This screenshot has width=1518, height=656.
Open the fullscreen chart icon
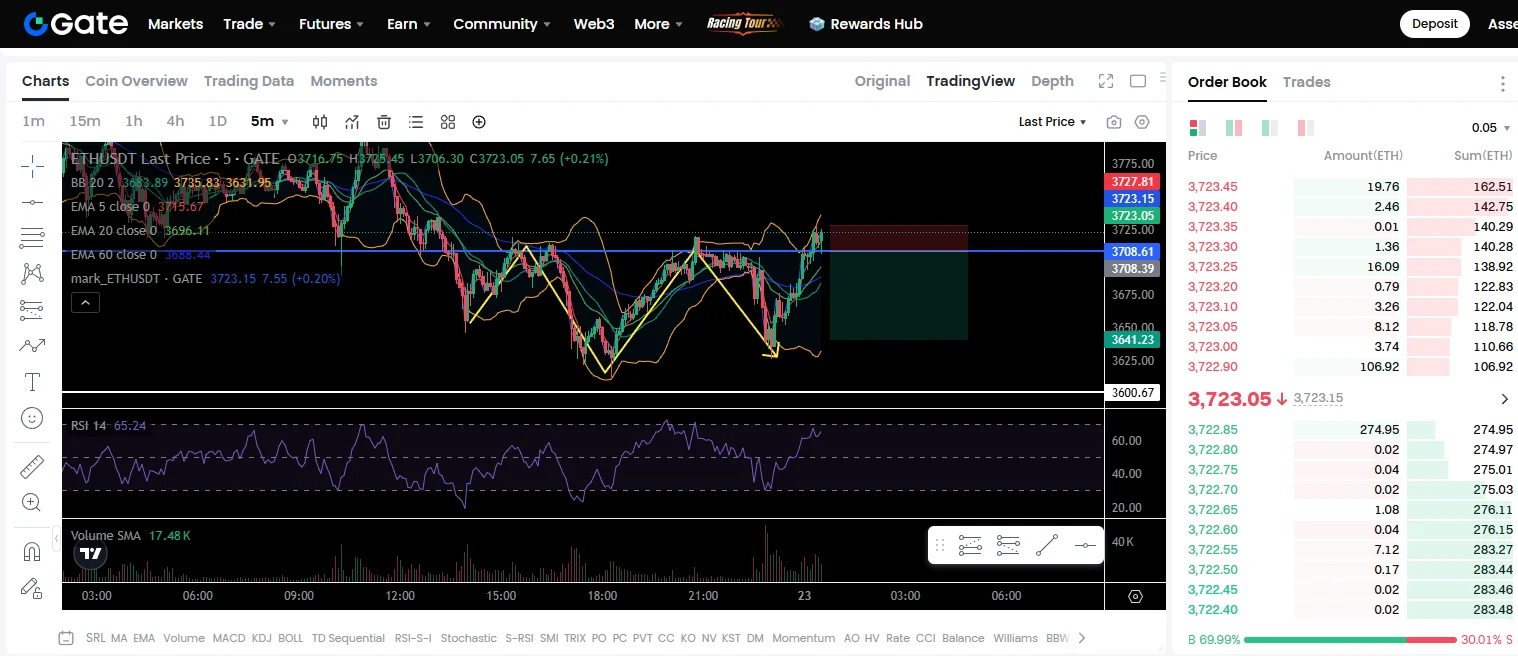click(x=1106, y=81)
